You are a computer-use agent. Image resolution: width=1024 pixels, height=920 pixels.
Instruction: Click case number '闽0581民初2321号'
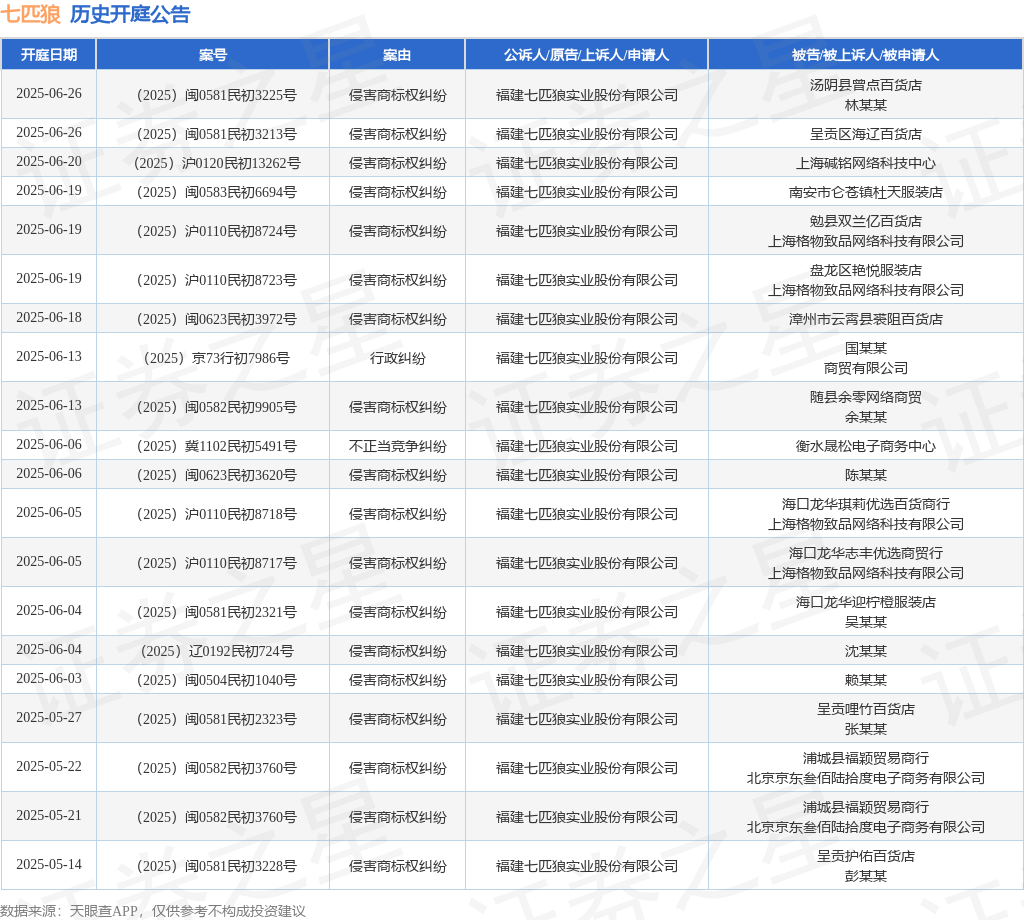coord(240,612)
